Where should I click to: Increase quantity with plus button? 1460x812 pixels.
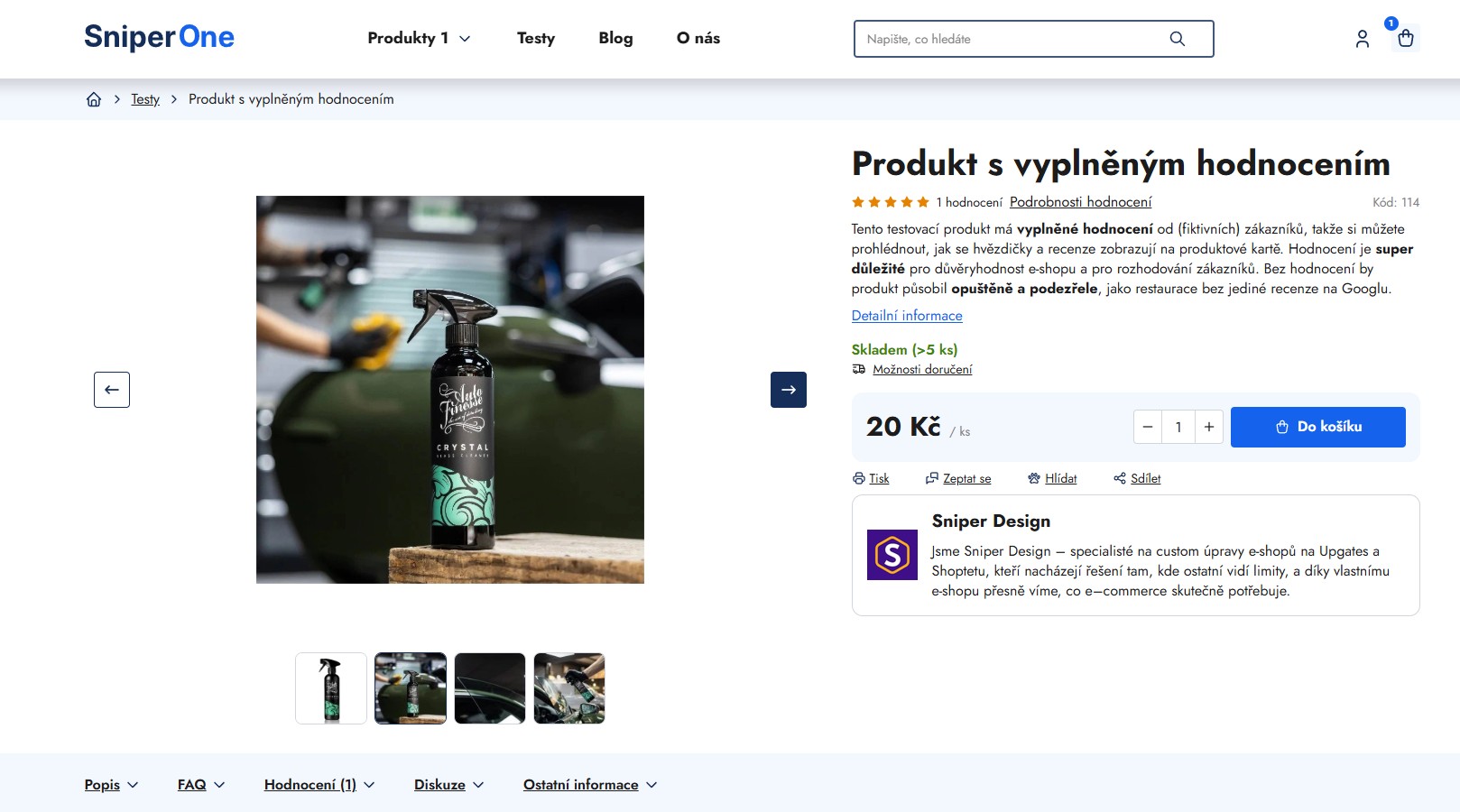click(x=1209, y=427)
